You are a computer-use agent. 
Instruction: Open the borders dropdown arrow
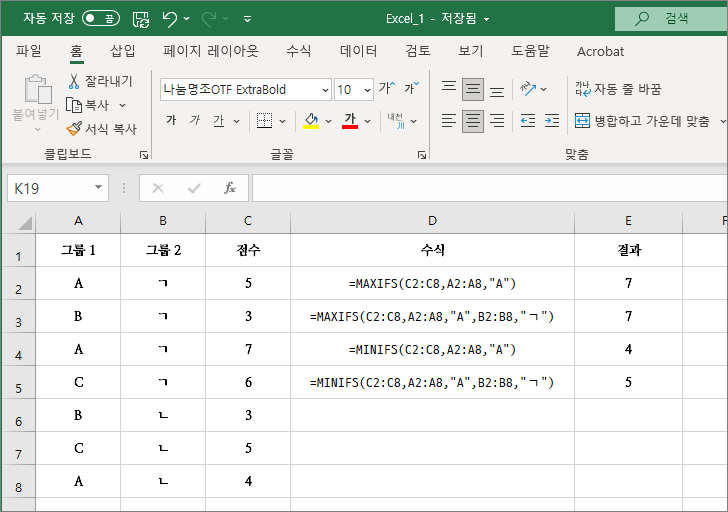pos(282,121)
